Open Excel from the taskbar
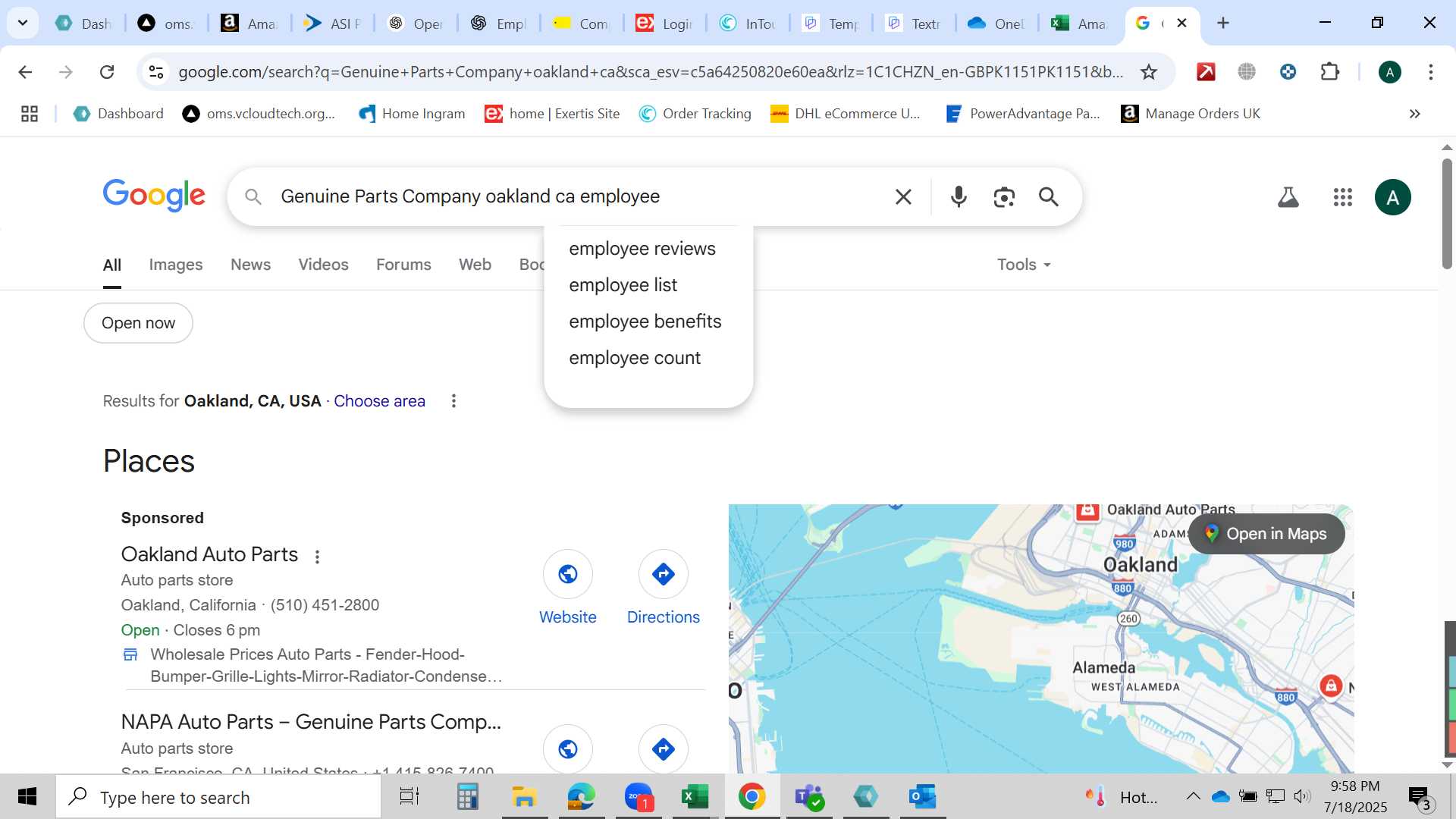Screen dimensions: 1456x819 pyautogui.click(x=695, y=797)
